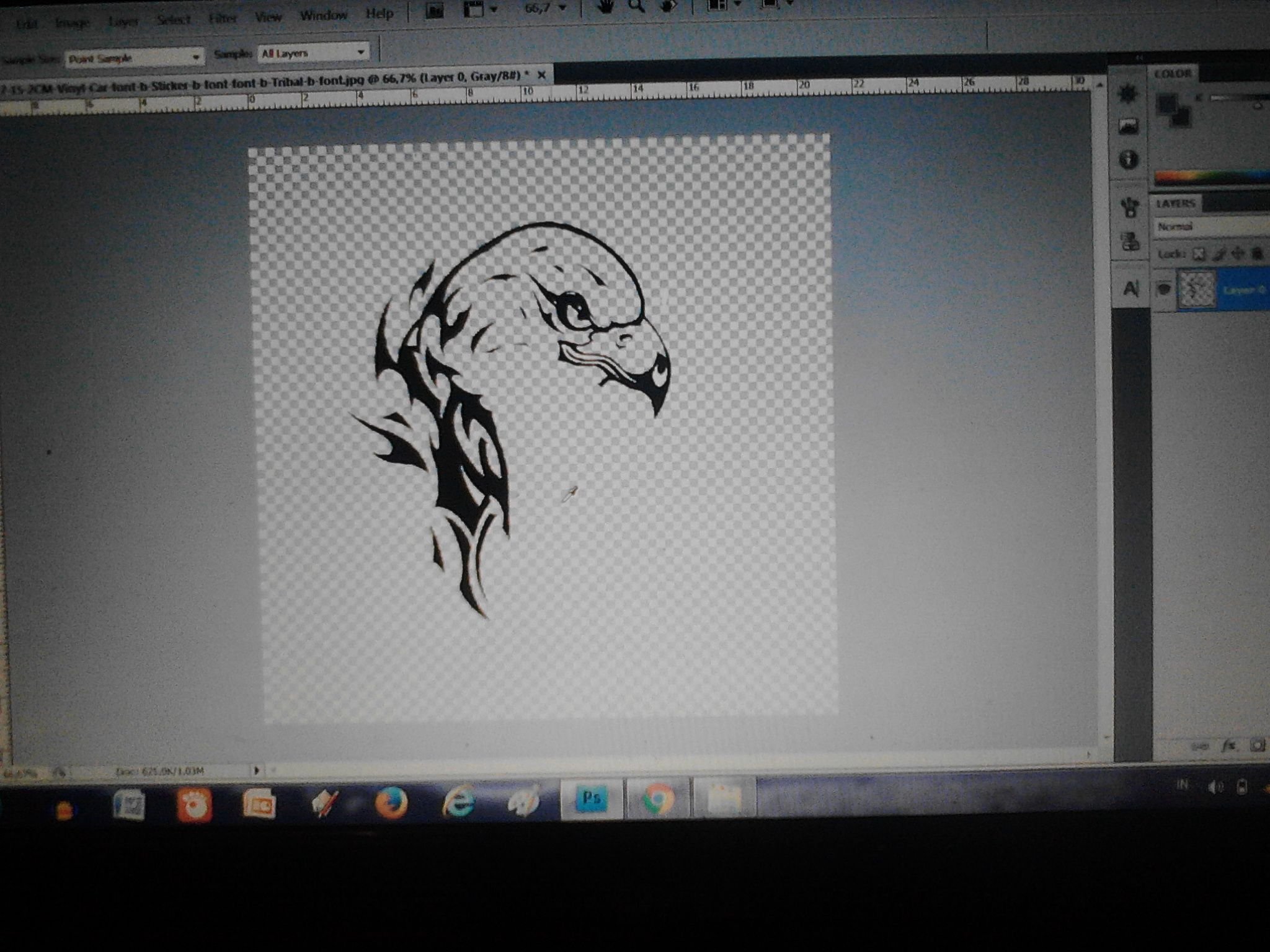This screenshot has height=952, width=1270.
Task: Open Paint from the taskbar
Action: [525, 801]
